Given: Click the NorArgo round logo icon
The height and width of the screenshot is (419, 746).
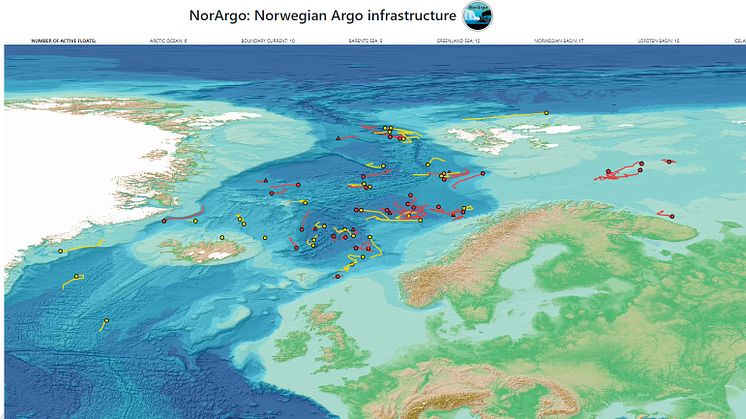Looking at the screenshot, I should [477, 16].
